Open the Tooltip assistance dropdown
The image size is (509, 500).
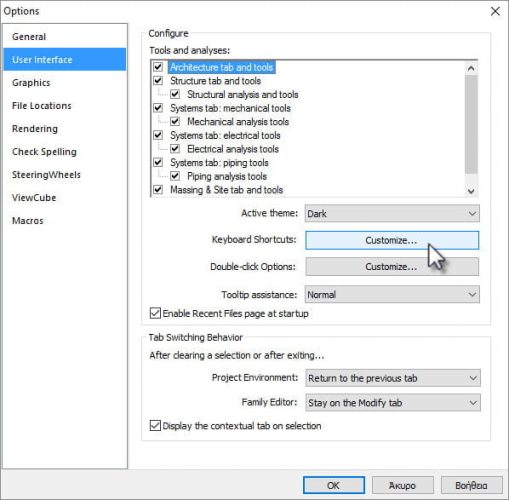click(392, 294)
